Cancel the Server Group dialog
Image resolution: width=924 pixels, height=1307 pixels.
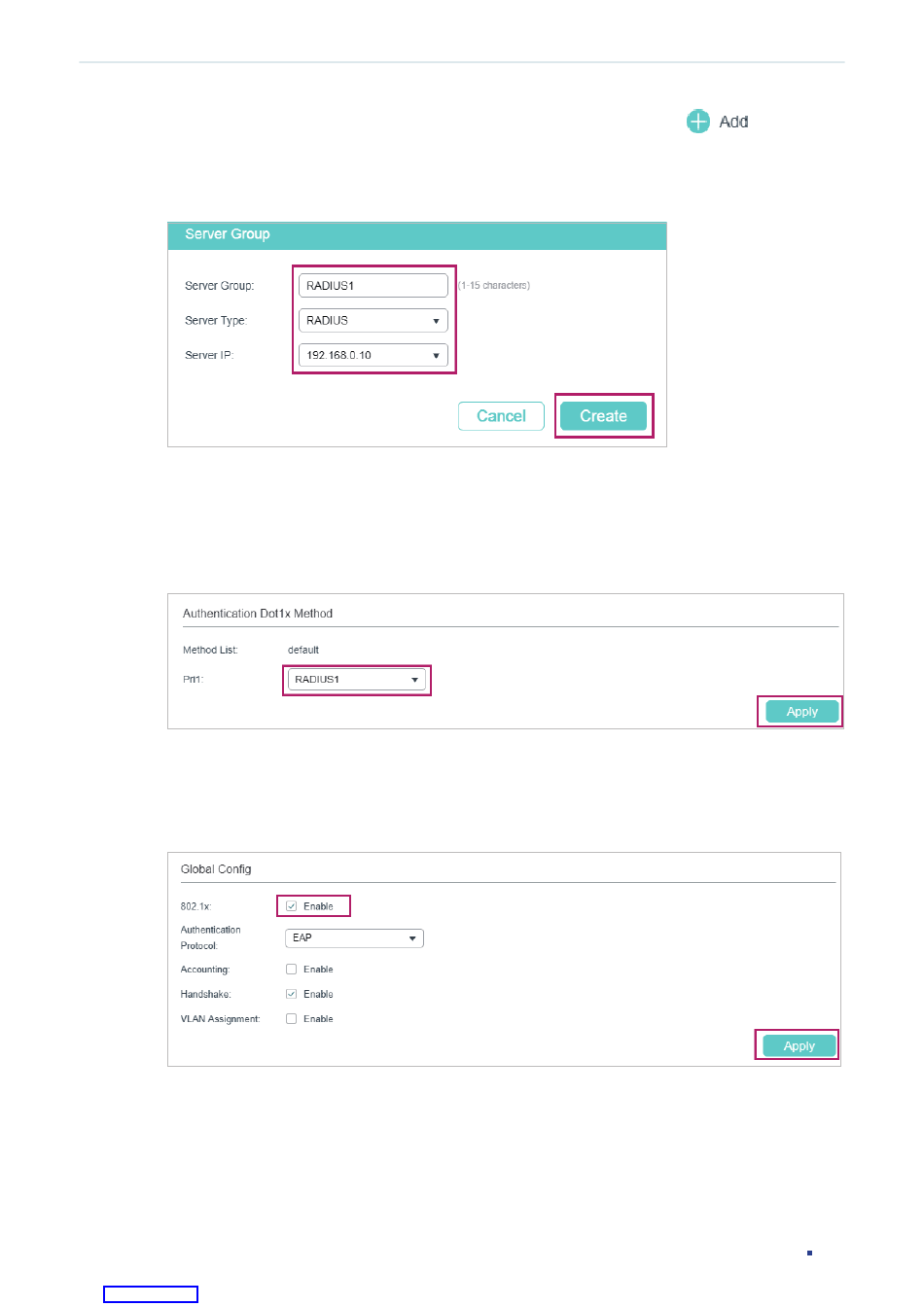tap(501, 416)
